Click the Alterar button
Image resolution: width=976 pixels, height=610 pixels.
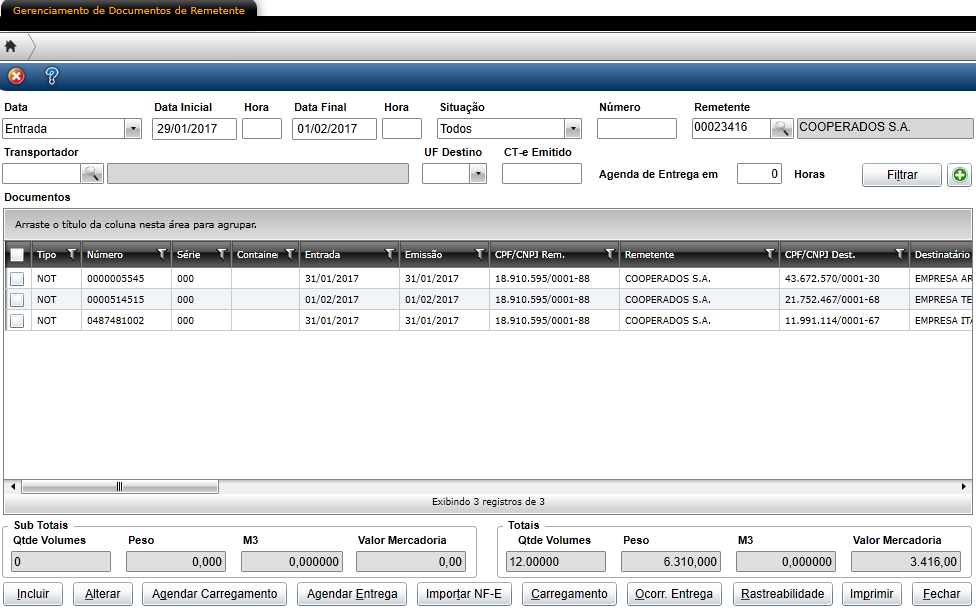[103, 594]
